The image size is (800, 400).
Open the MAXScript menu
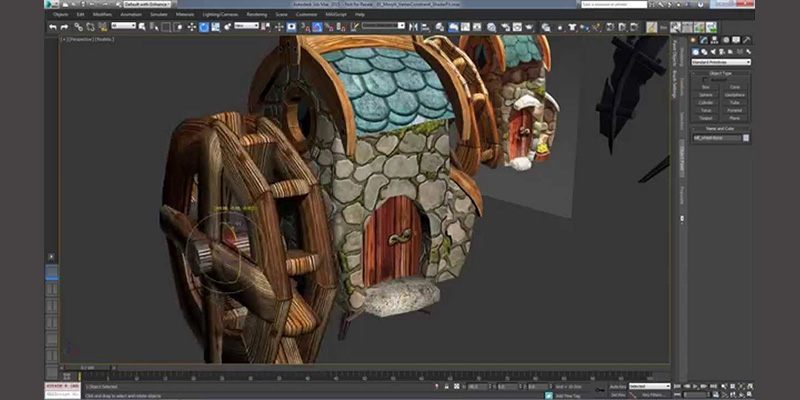[336, 14]
